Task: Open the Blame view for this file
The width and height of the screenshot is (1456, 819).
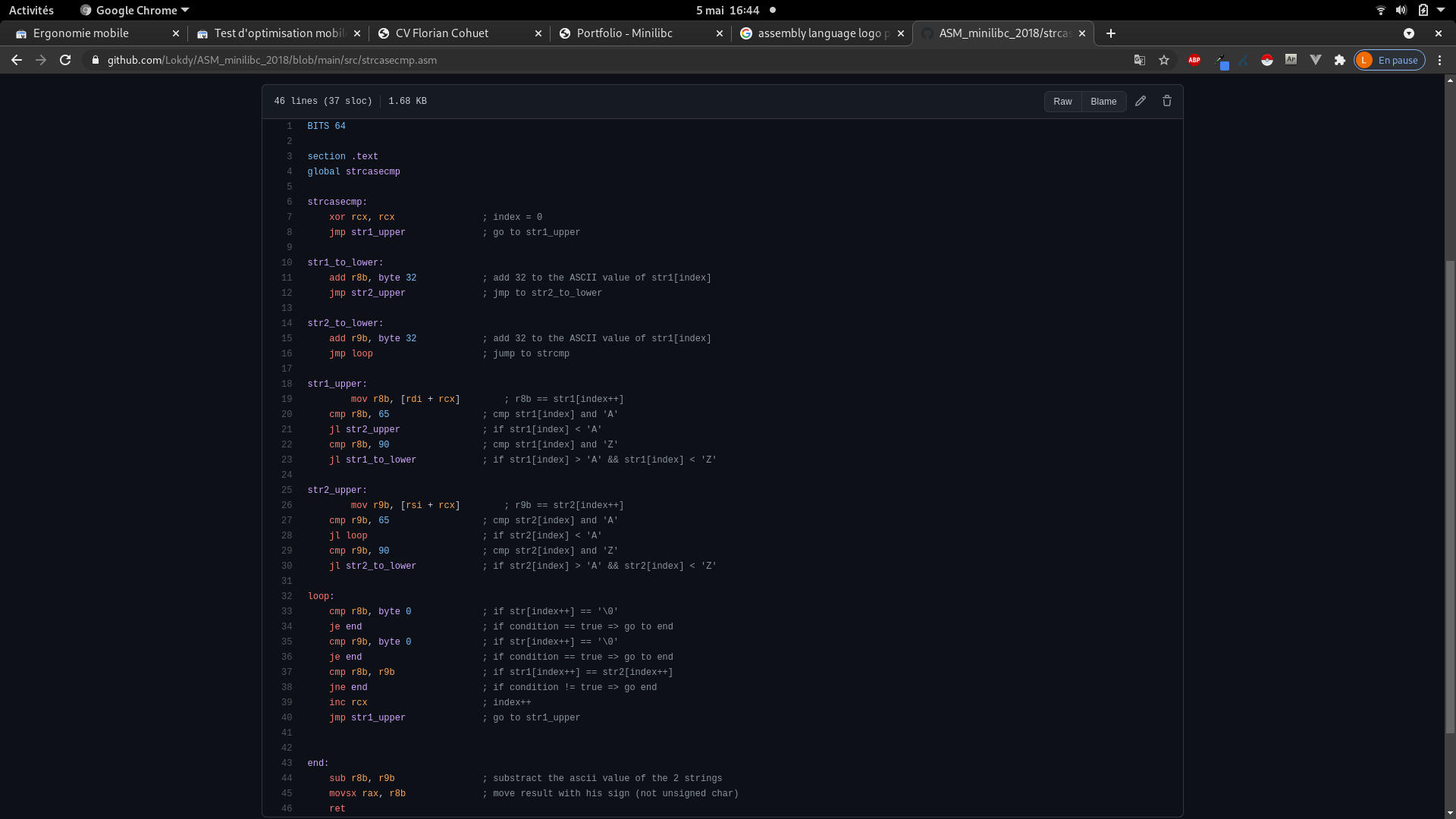Action: pos(1103,102)
